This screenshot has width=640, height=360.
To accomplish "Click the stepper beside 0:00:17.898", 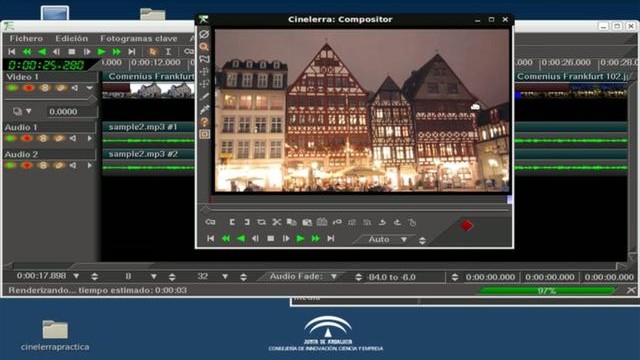I will pos(94,277).
